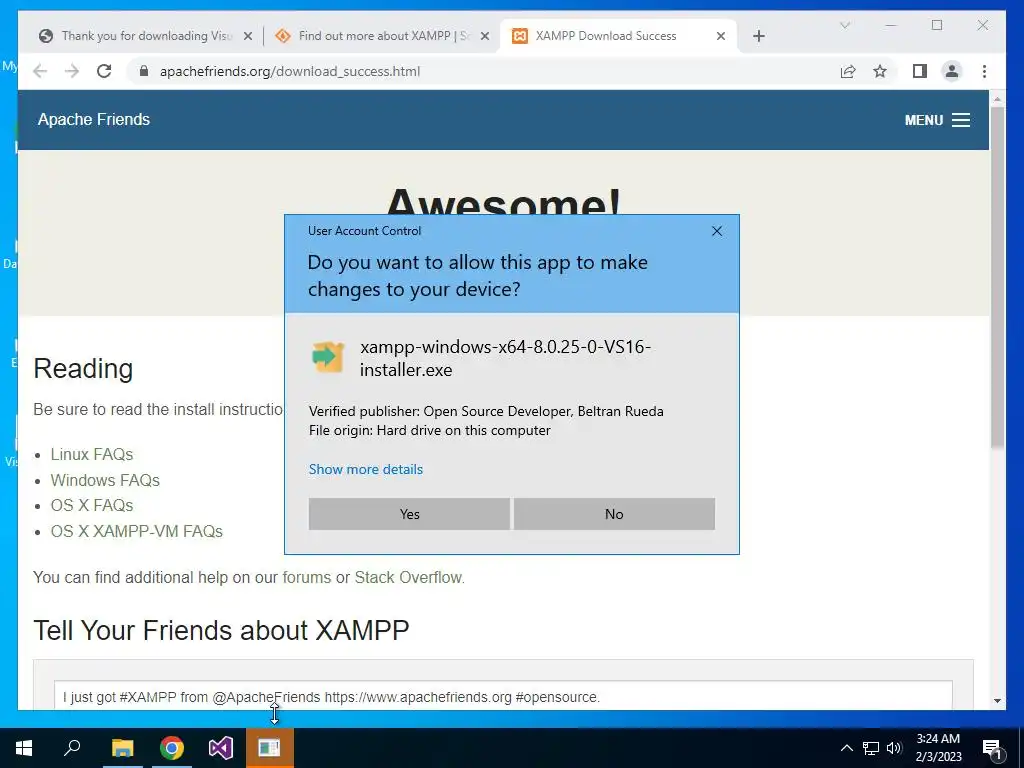Open Windows Start menu
Screen dimensions: 1024x768
pos(24,748)
